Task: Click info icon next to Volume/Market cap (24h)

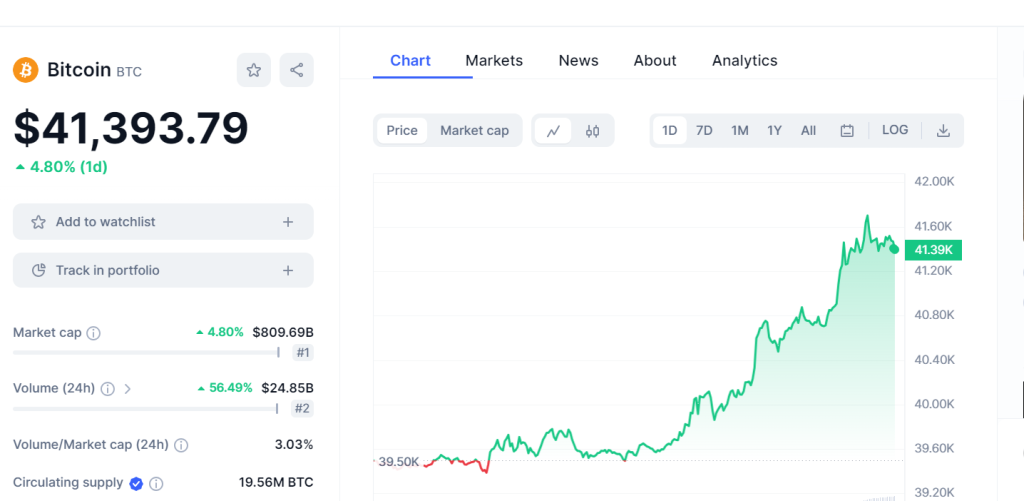Action: pyautogui.click(x=182, y=445)
